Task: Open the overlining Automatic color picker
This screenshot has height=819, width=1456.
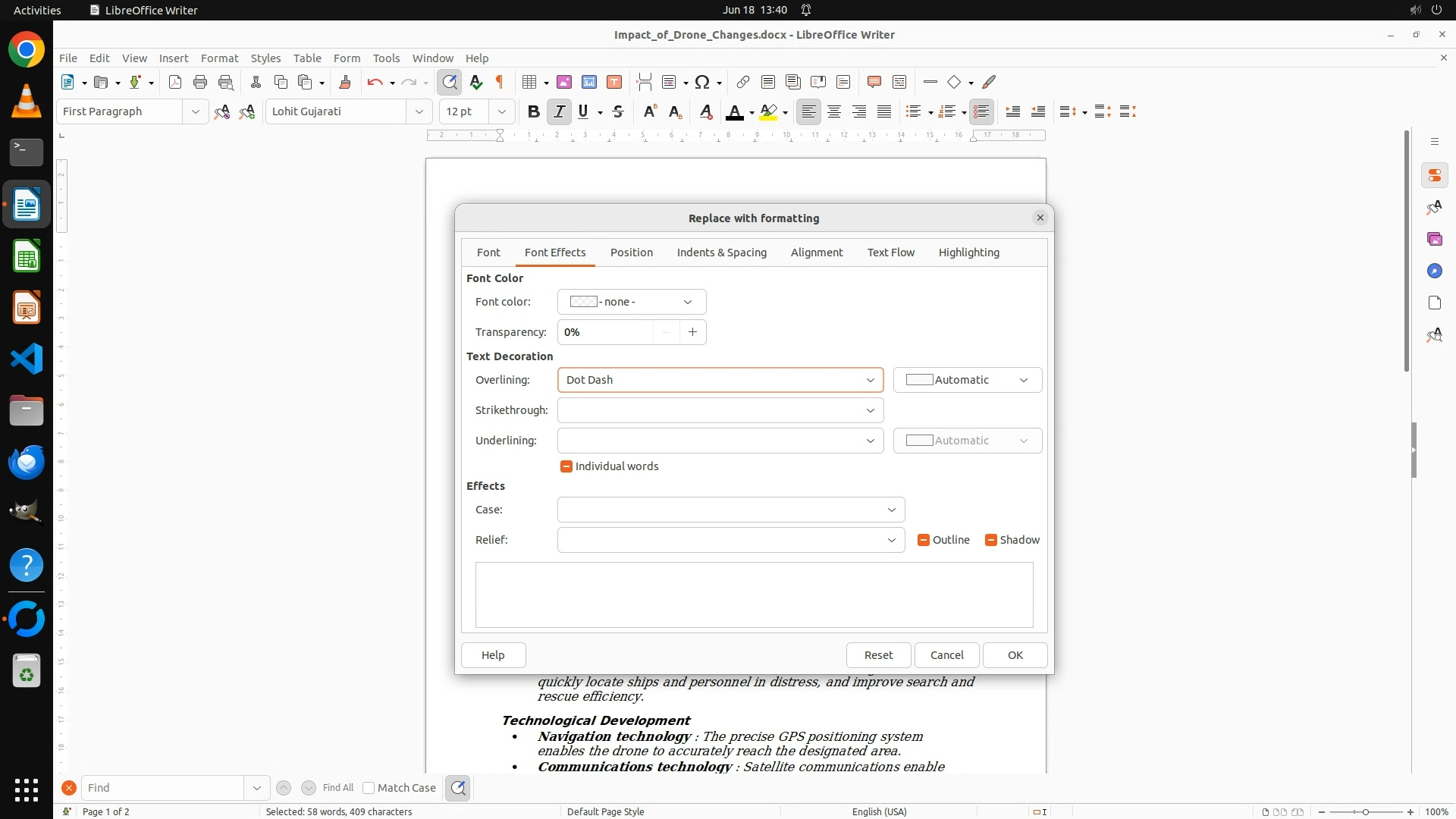Action: pos(968,380)
